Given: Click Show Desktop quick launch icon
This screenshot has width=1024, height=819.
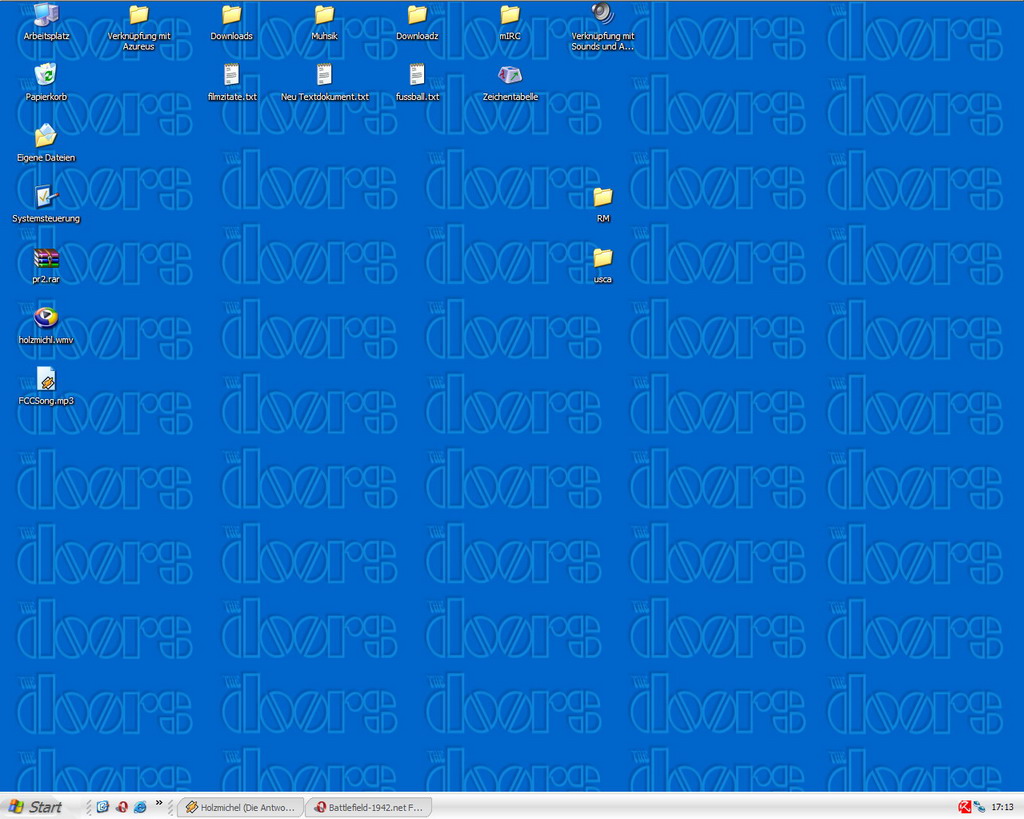Looking at the screenshot, I should pos(103,807).
